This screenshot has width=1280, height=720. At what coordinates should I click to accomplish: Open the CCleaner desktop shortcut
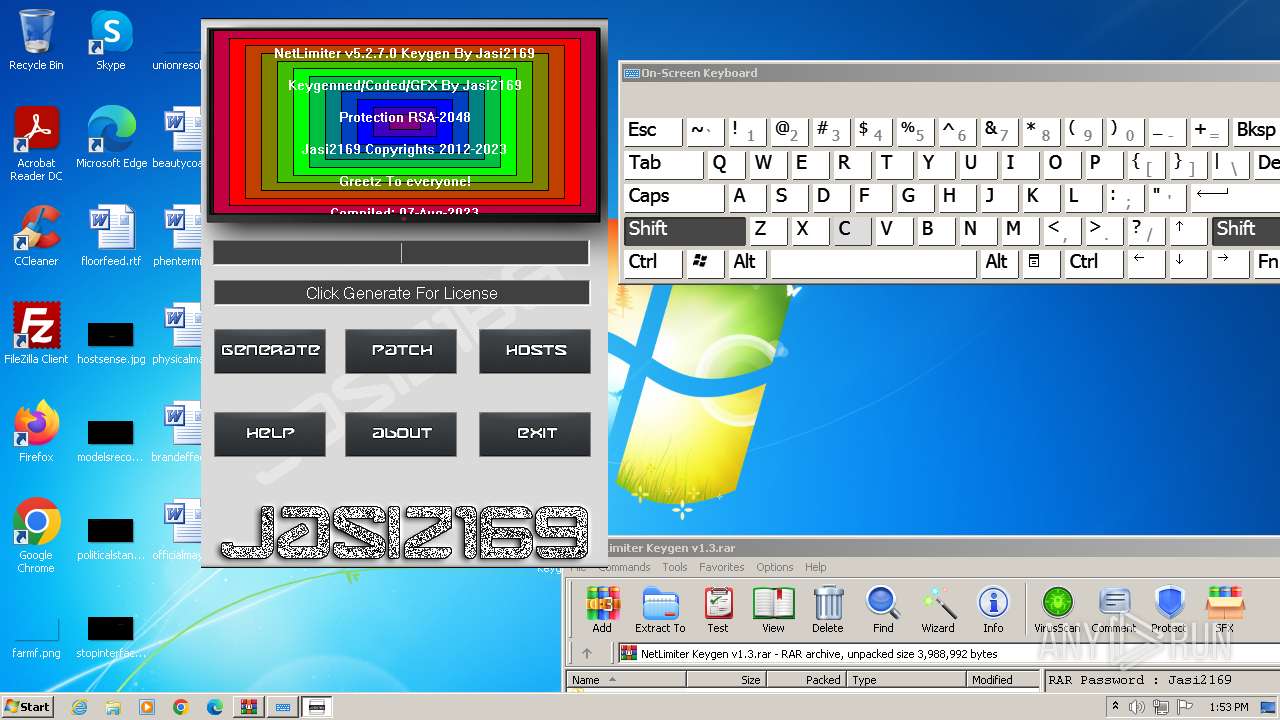tap(36, 236)
